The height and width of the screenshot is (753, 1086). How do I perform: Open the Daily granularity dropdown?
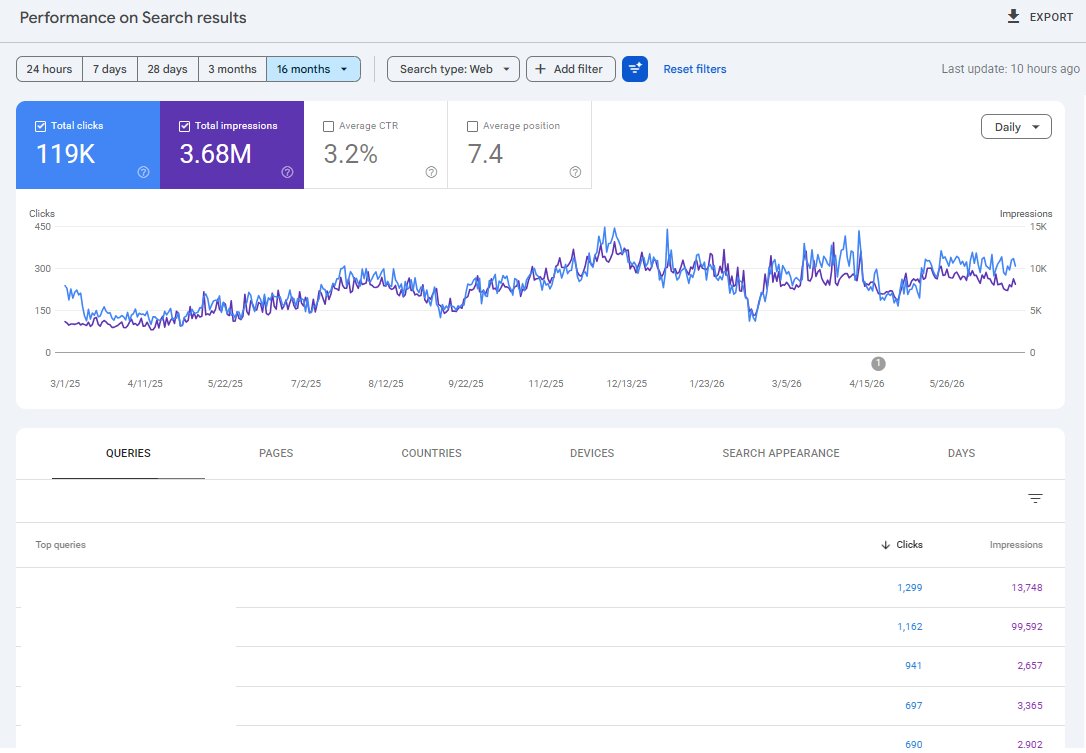tap(1016, 127)
